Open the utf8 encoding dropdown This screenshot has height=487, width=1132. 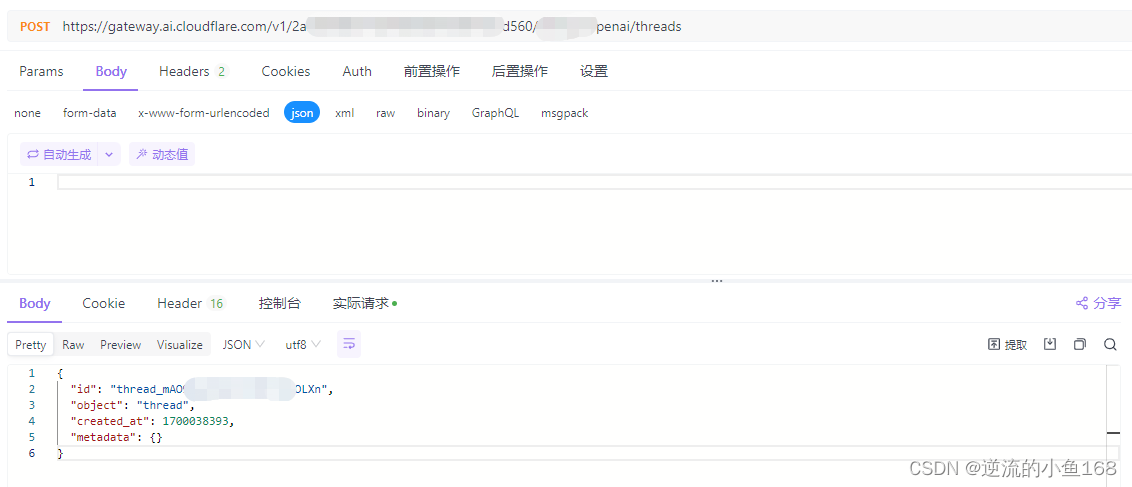coord(303,345)
